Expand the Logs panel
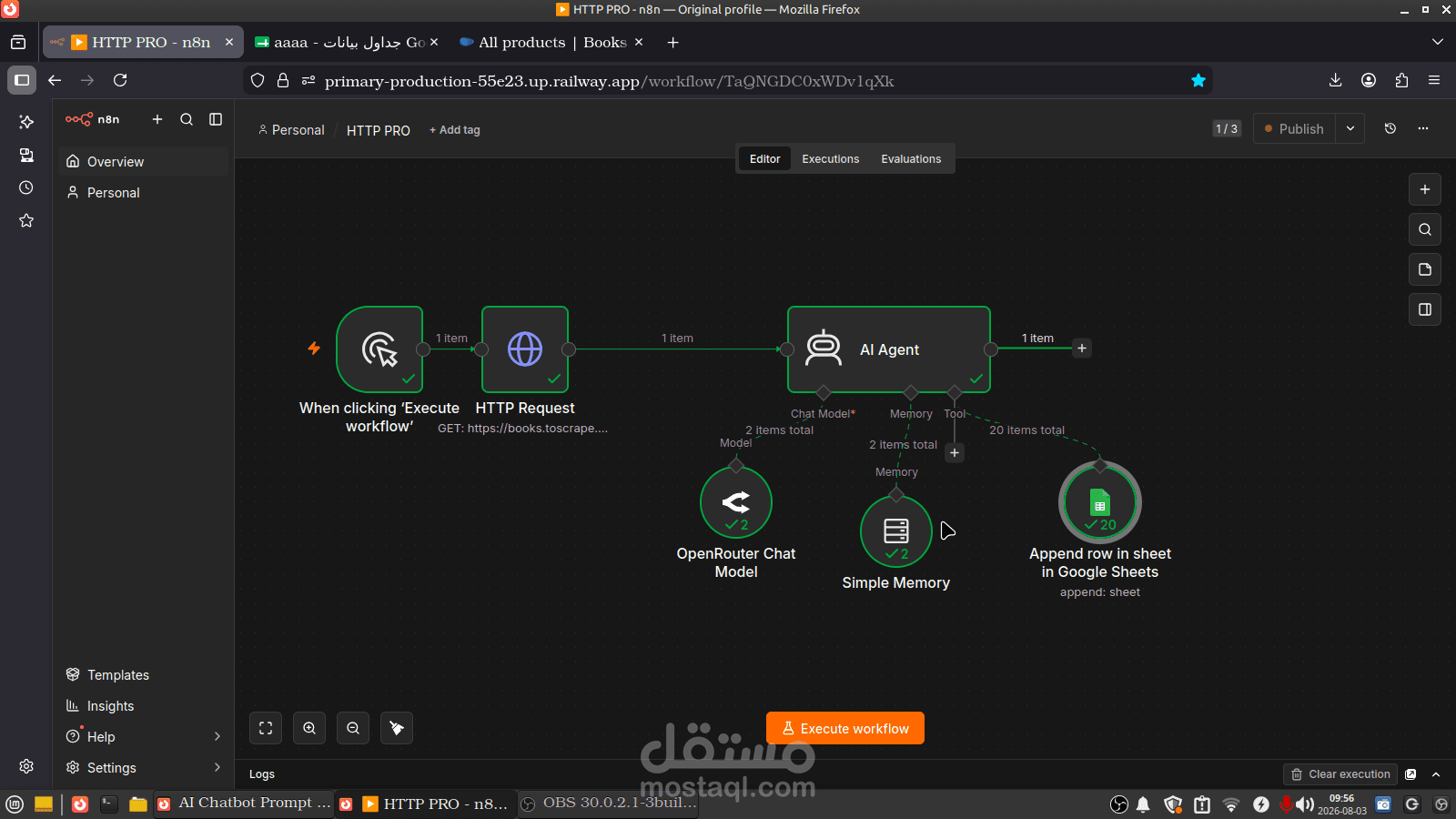The height and width of the screenshot is (819, 1456). click(1436, 774)
